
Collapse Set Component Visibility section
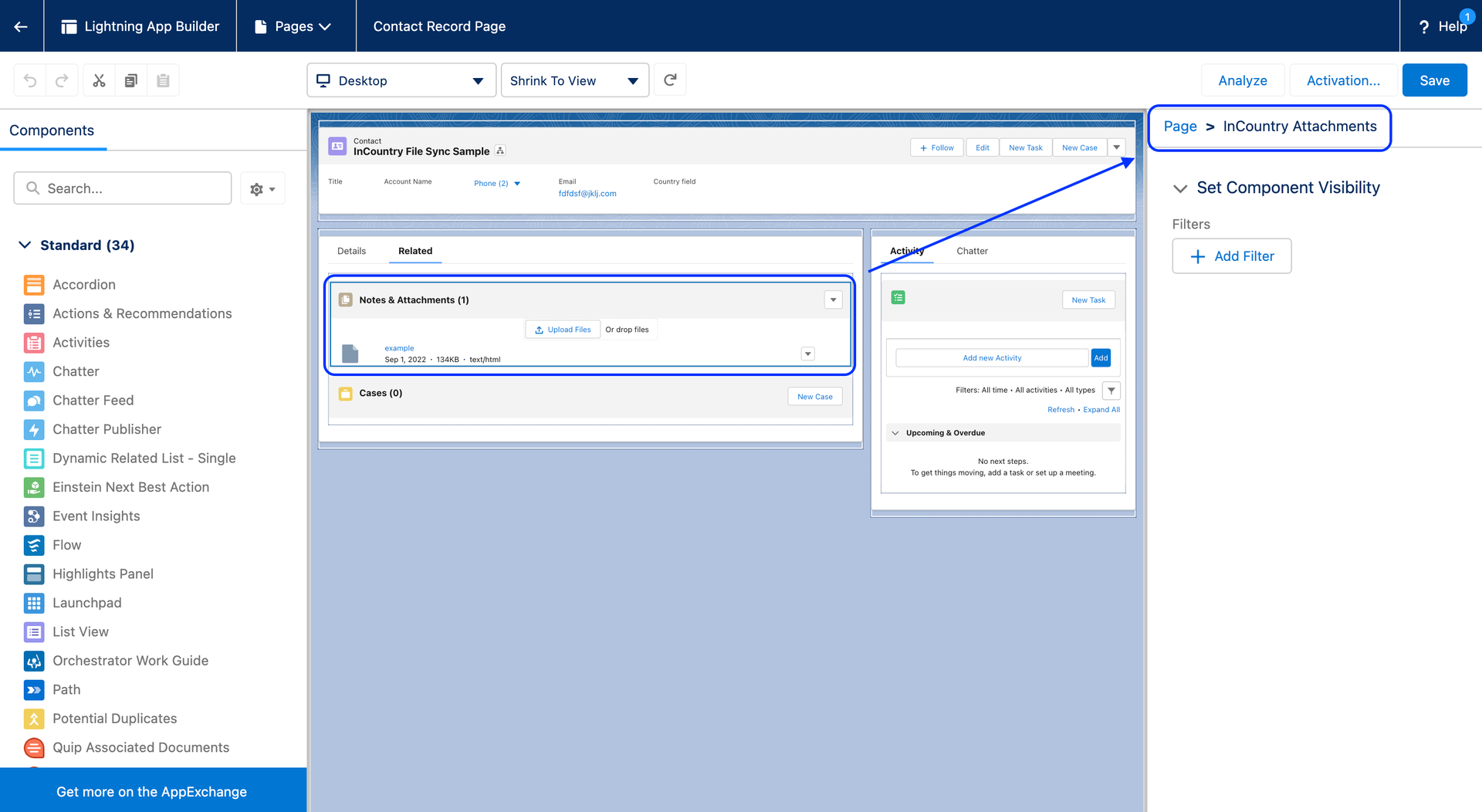pyautogui.click(x=1180, y=188)
